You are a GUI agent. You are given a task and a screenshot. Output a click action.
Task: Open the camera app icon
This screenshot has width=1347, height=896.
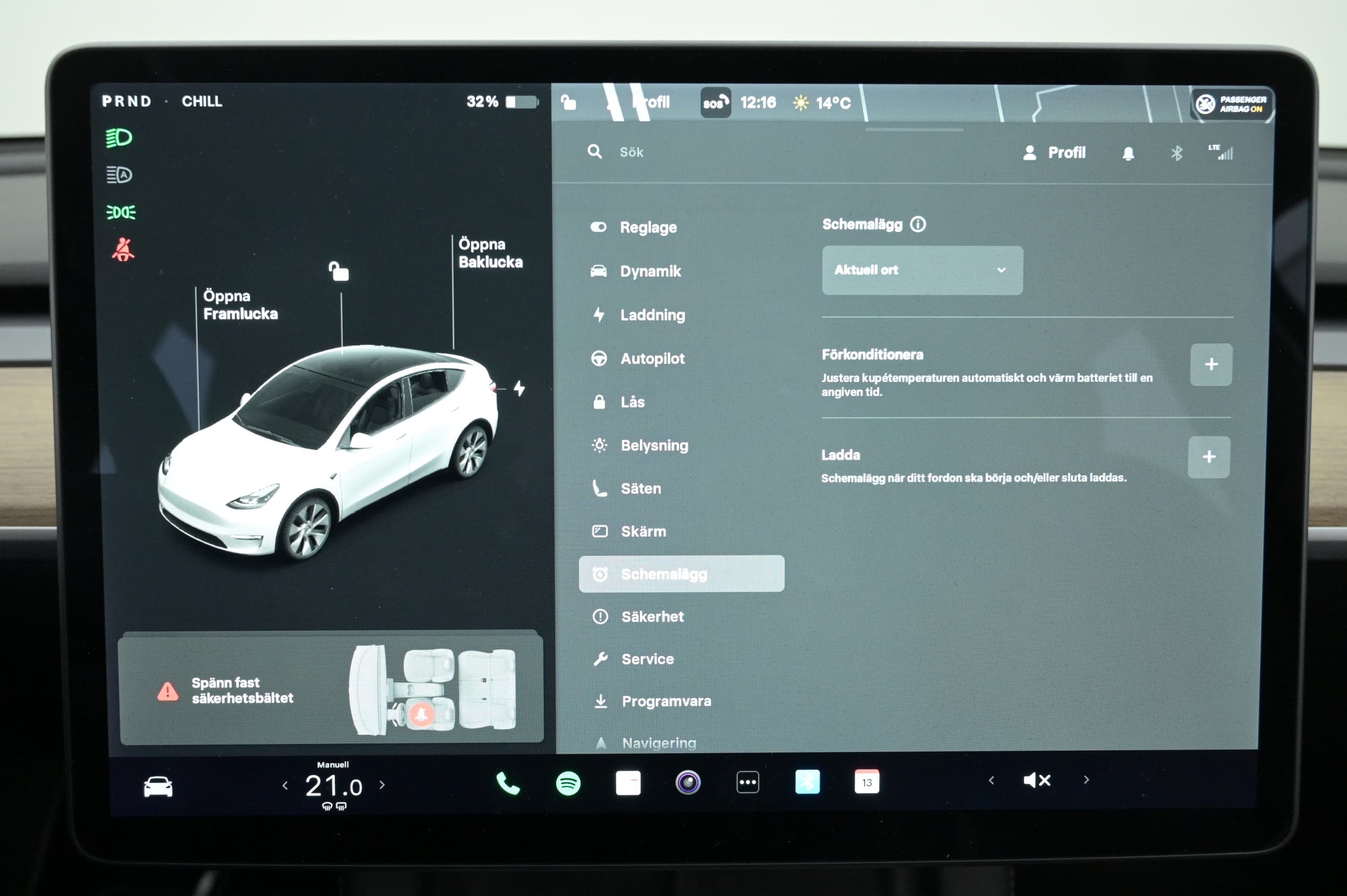[x=688, y=782]
